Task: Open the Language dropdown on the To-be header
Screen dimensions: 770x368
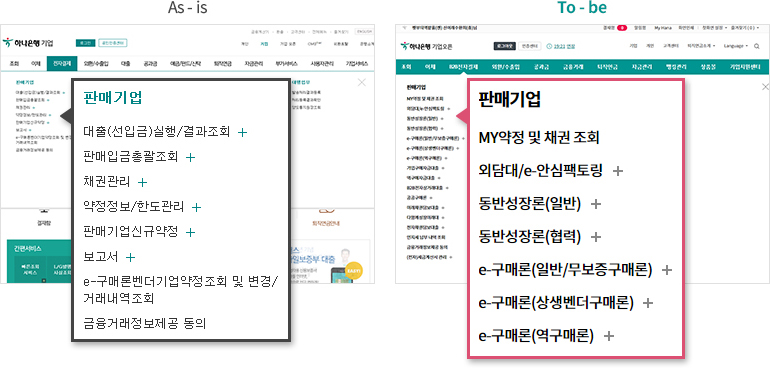Action: click(x=736, y=46)
